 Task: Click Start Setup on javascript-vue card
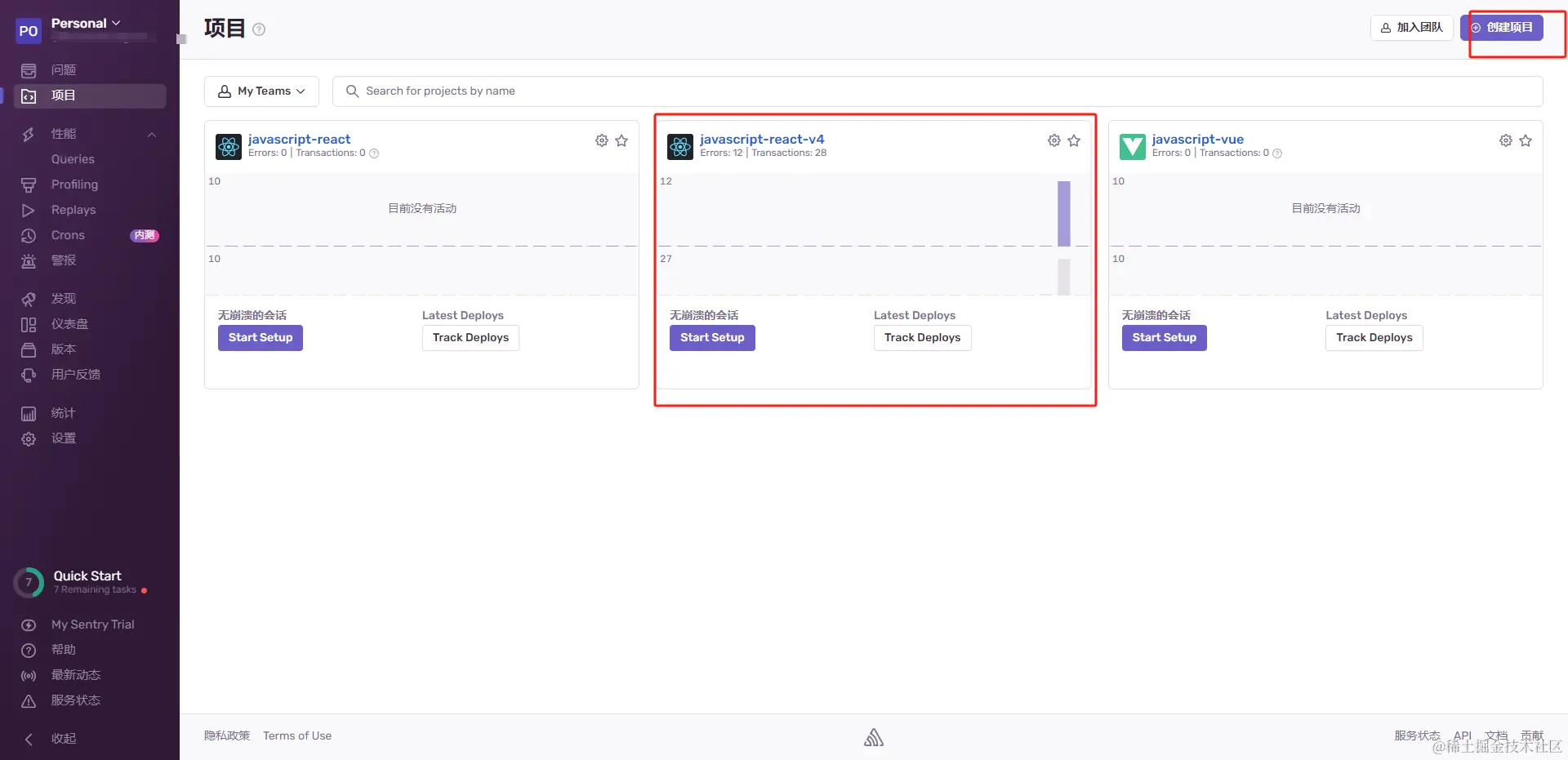click(x=1165, y=338)
